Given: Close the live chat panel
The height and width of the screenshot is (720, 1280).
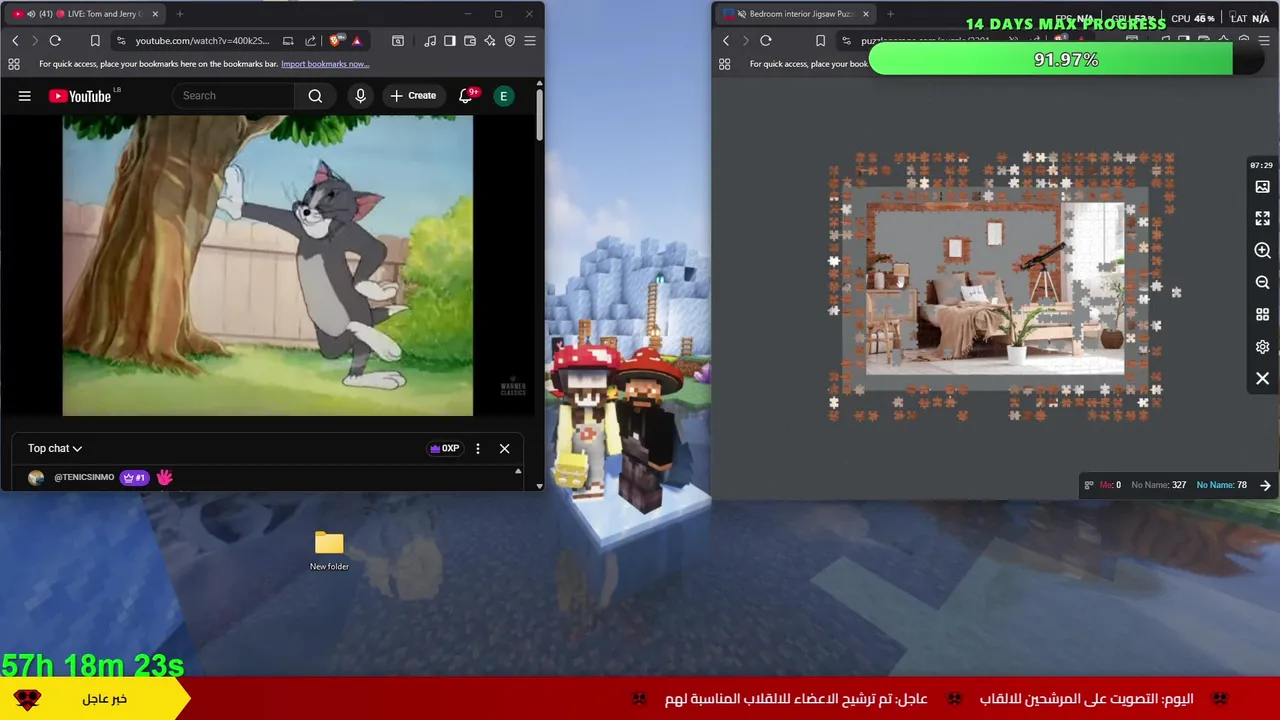Looking at the screenshot, I should click(x=505, y=449).
